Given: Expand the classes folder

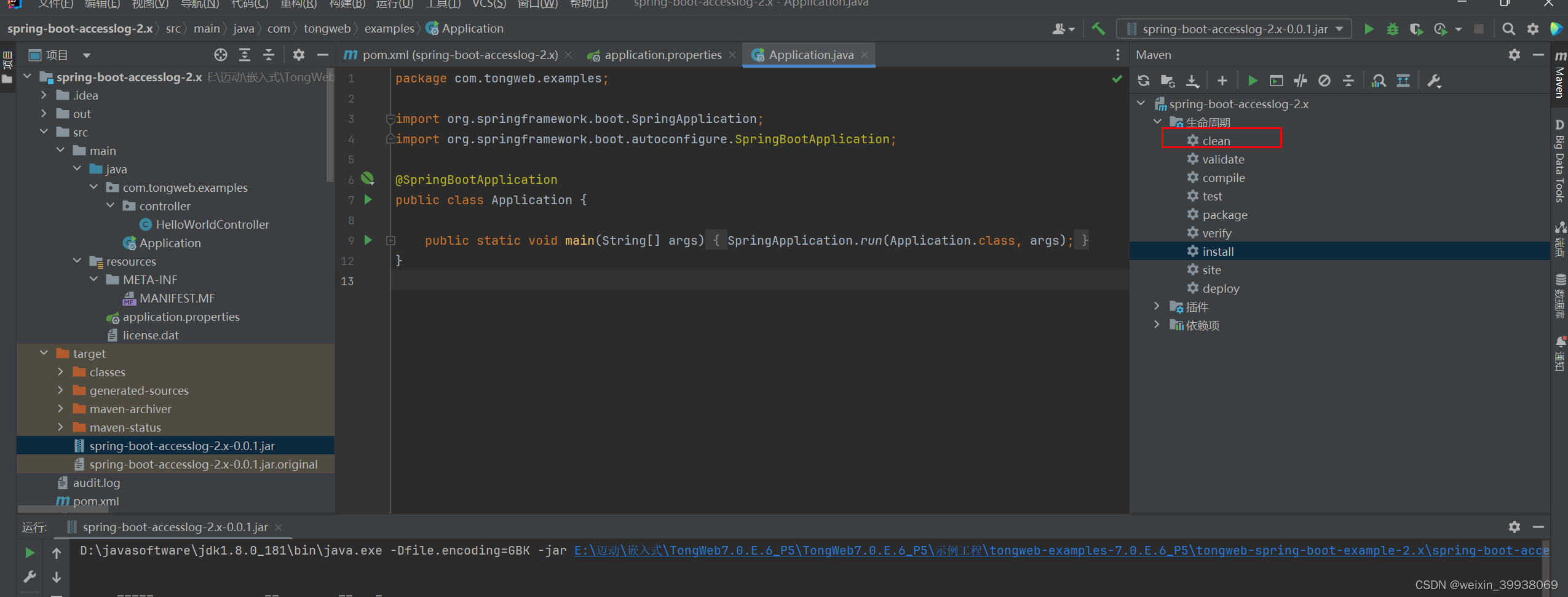Looking at the screenshot, I should click(60, 371).
